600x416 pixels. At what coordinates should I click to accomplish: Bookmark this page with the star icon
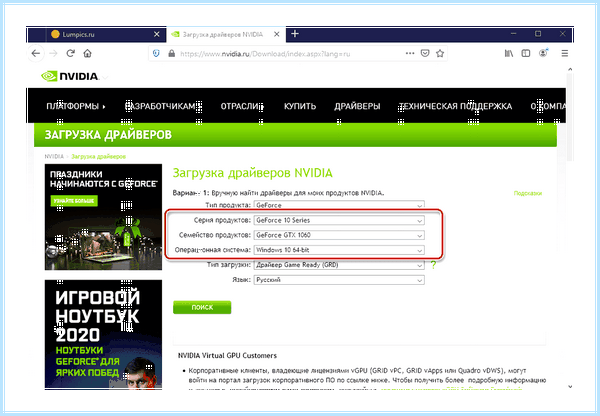[440, 53]
